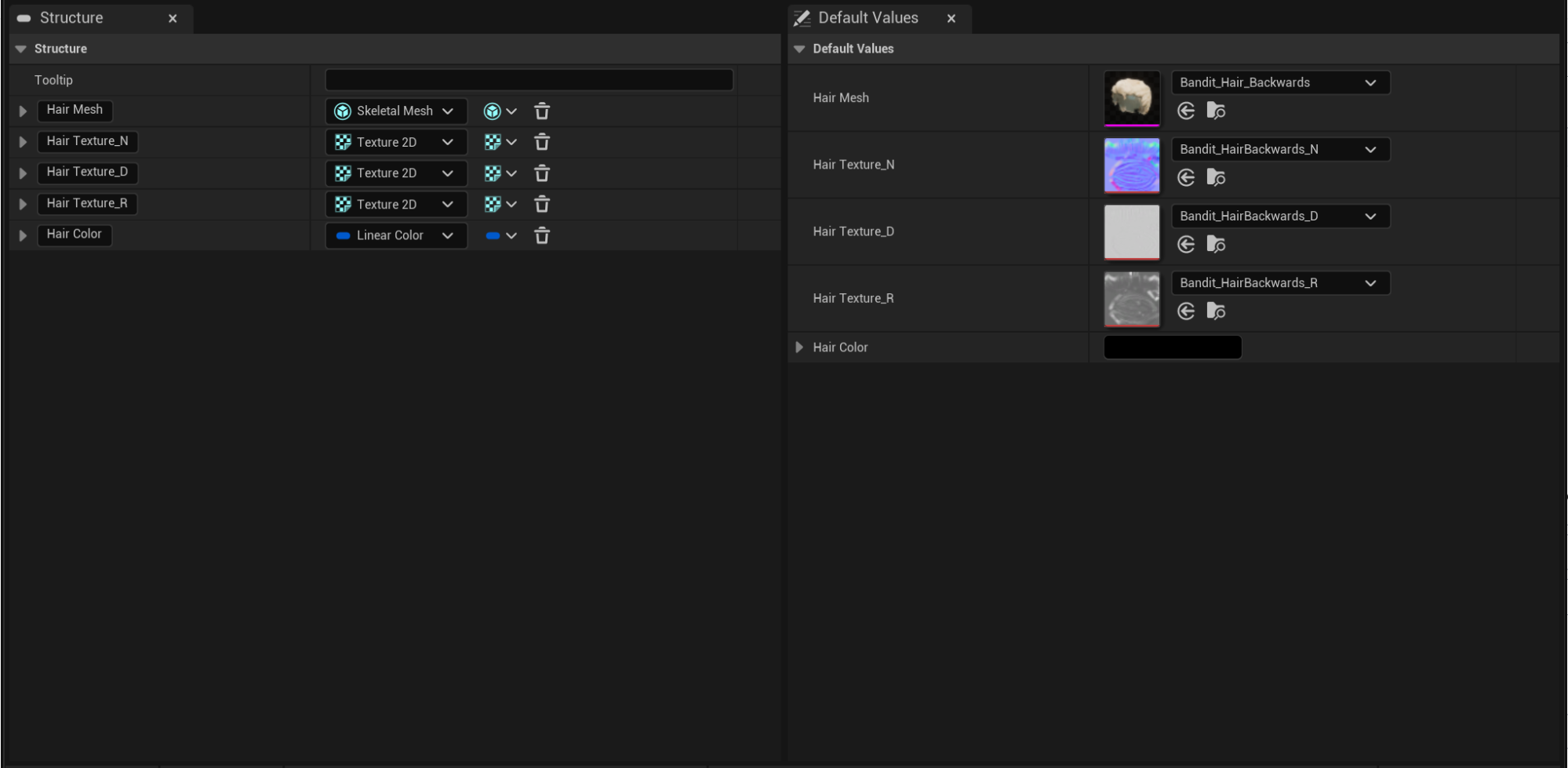The height and width of the screenshot is (768, 1568).
Task: Edit the Hair Texture_D variable name field
Action: (87, 172)
